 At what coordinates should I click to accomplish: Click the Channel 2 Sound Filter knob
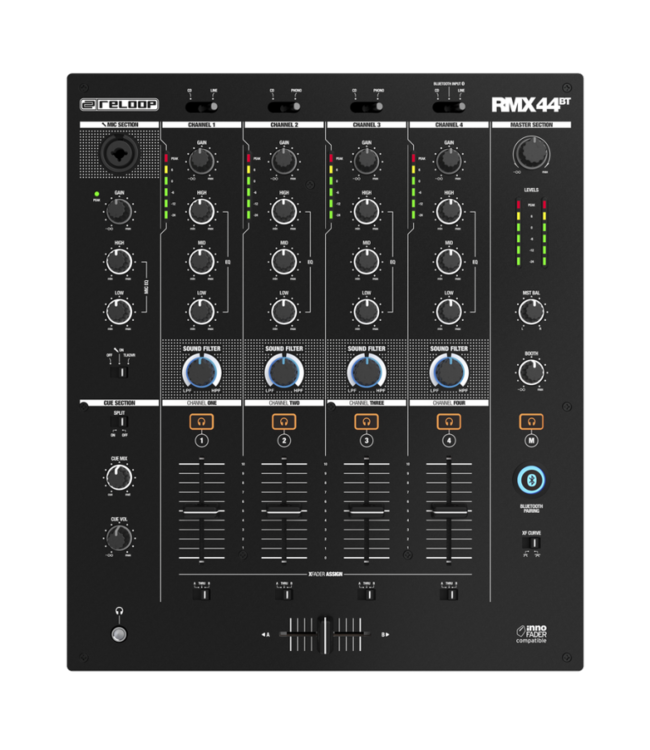point(284,372)
